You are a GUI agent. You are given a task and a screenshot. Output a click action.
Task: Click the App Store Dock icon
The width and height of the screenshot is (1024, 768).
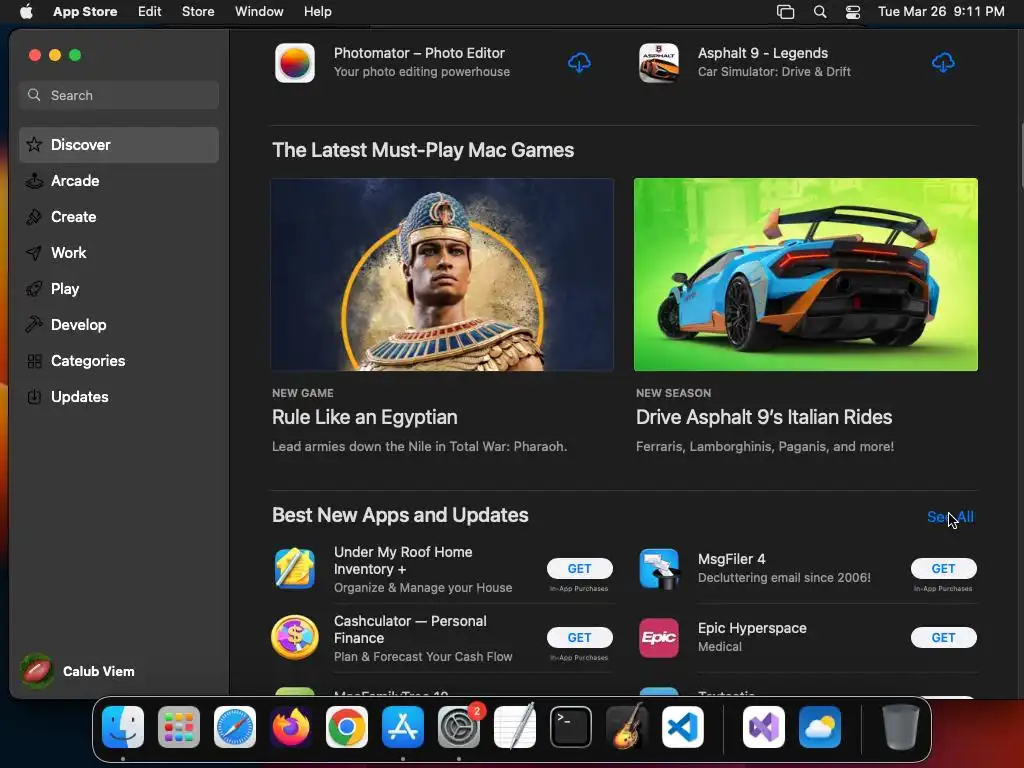[403, 727]
